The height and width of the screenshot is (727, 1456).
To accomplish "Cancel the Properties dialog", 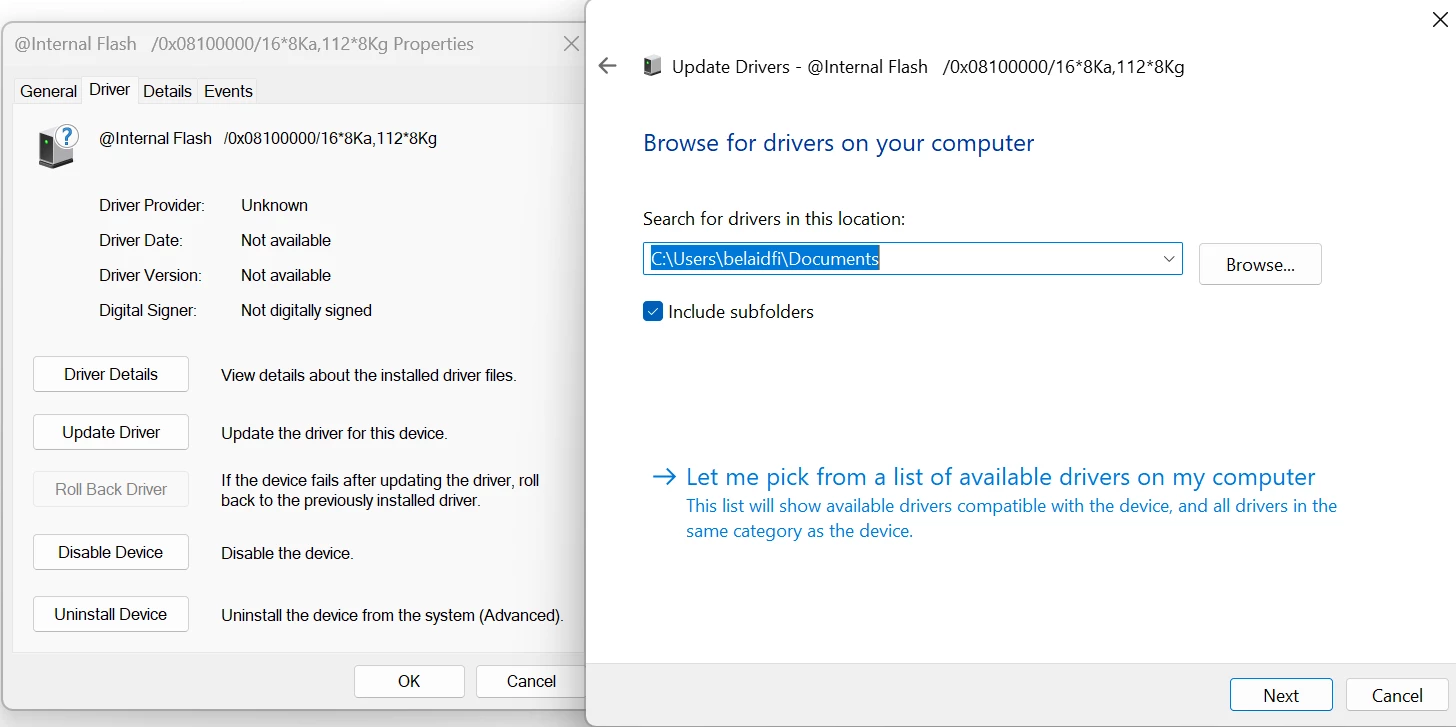I will pos(531,681).
